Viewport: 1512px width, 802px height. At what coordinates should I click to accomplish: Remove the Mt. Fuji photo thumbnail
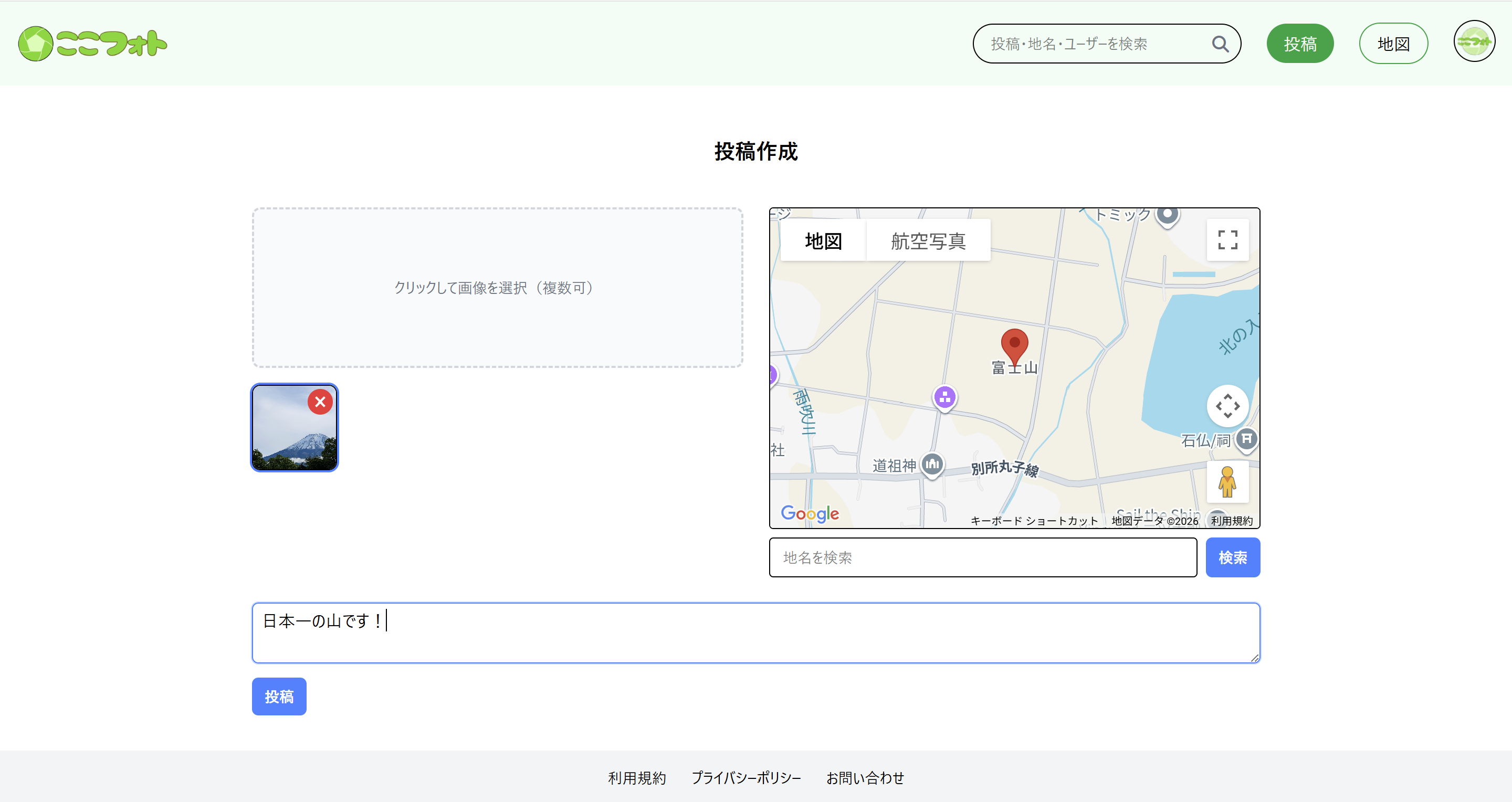click(320, 402)
